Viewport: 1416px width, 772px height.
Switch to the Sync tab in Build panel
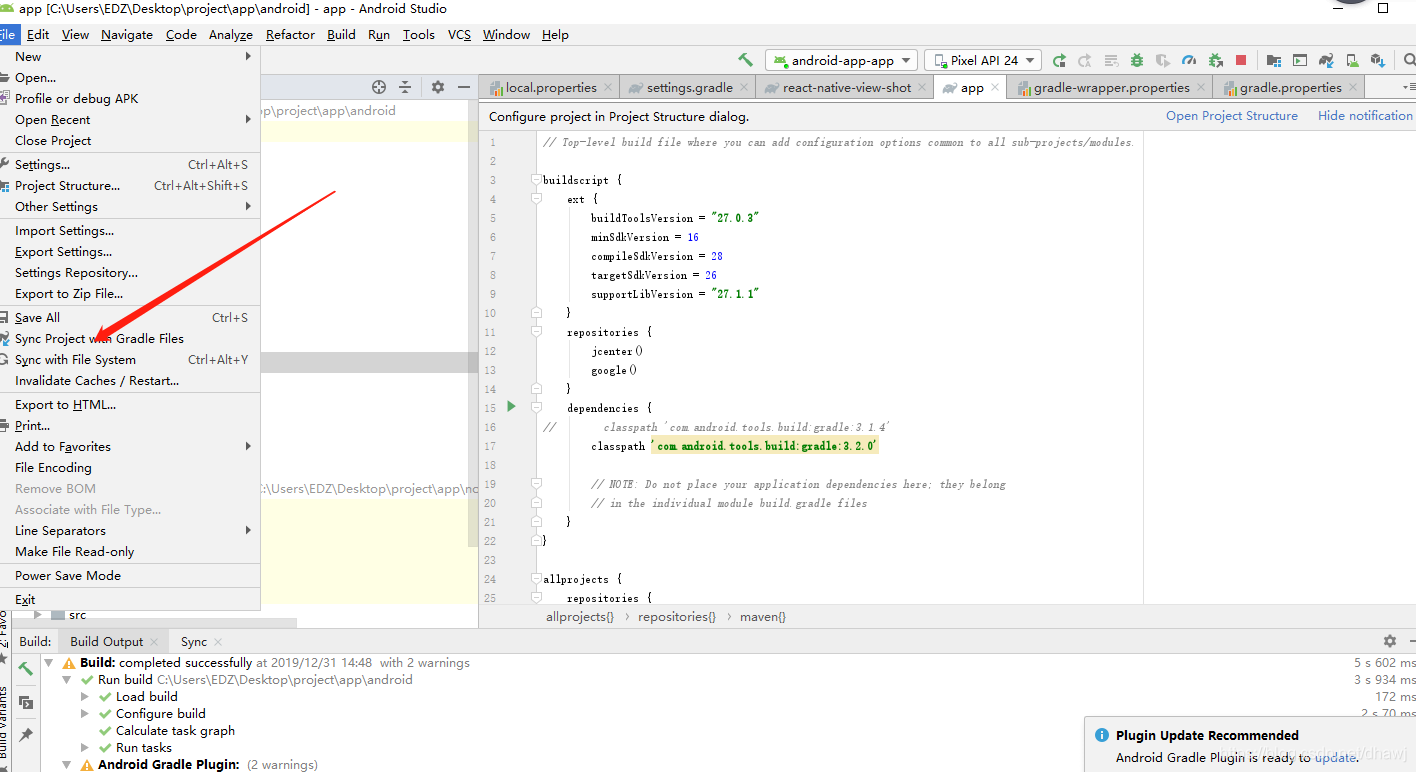(x=194, y=642)
